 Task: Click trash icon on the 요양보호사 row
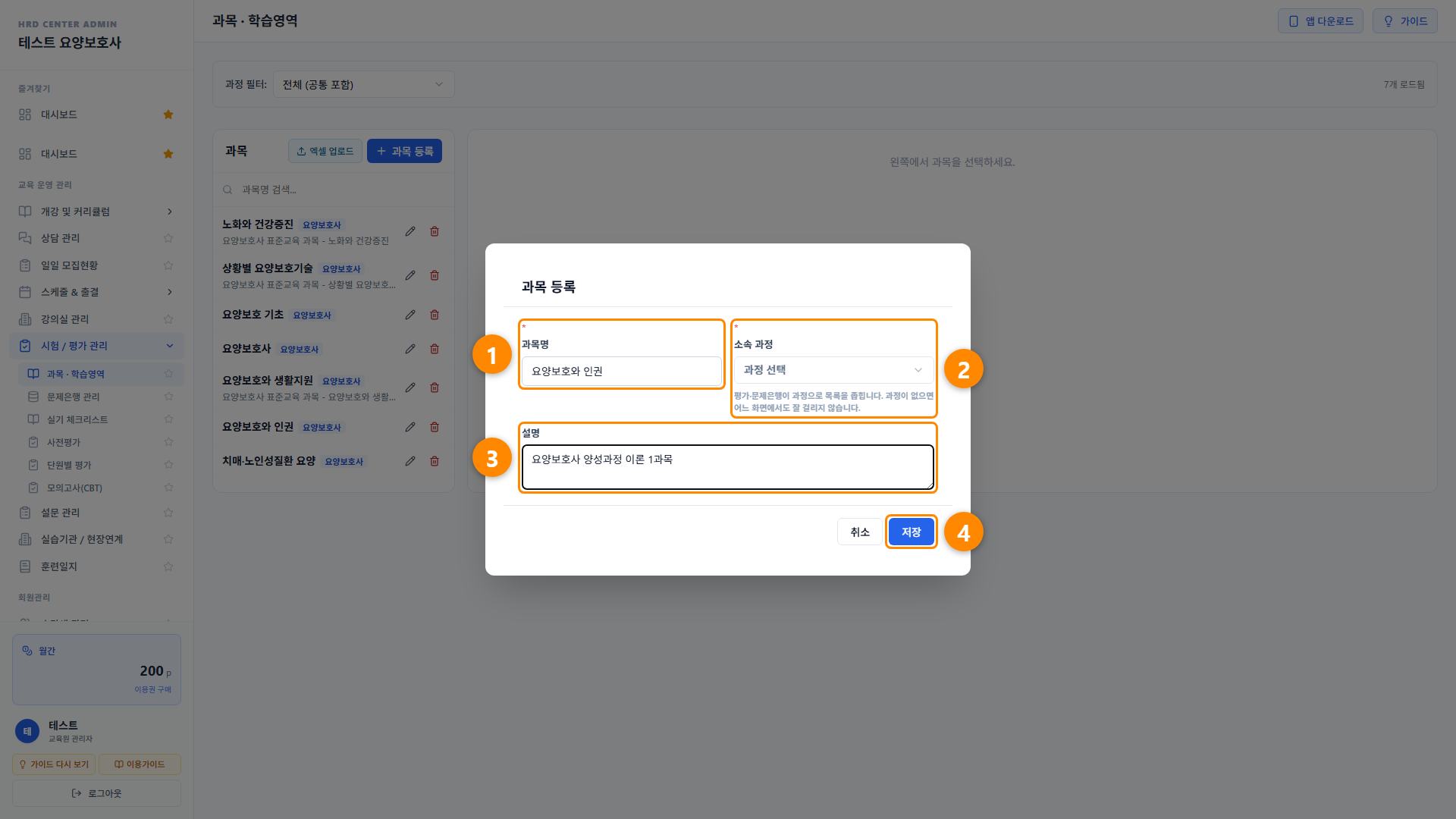pos(435,349)
